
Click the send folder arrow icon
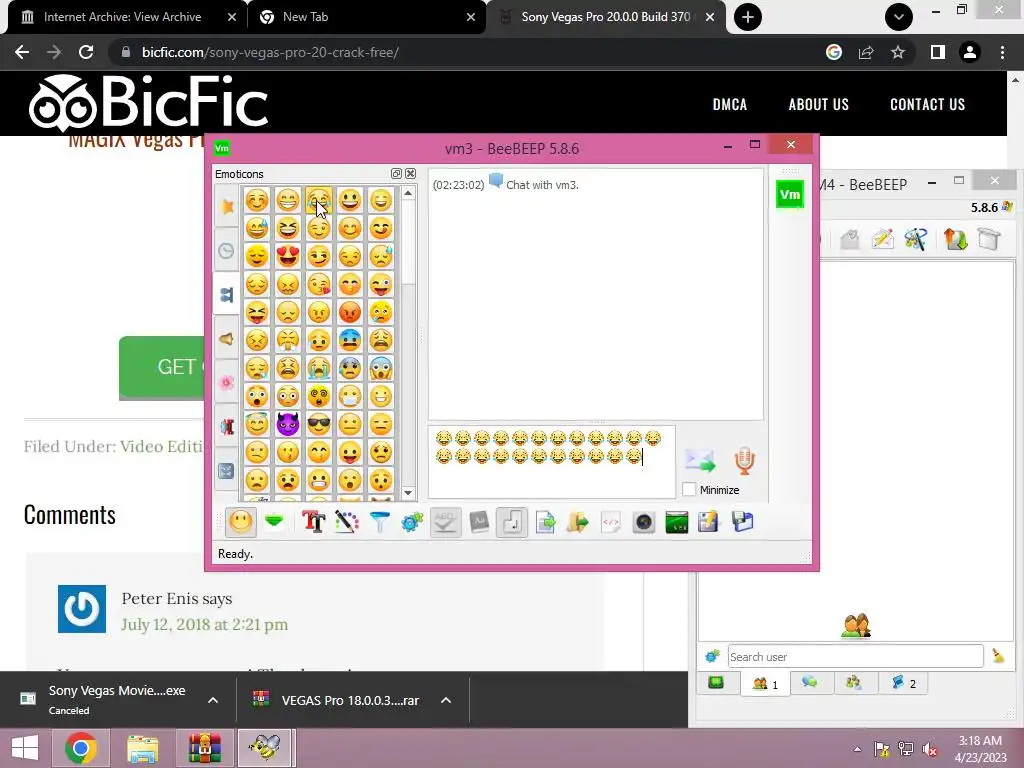pyautogui.click(x=577, y=522)
